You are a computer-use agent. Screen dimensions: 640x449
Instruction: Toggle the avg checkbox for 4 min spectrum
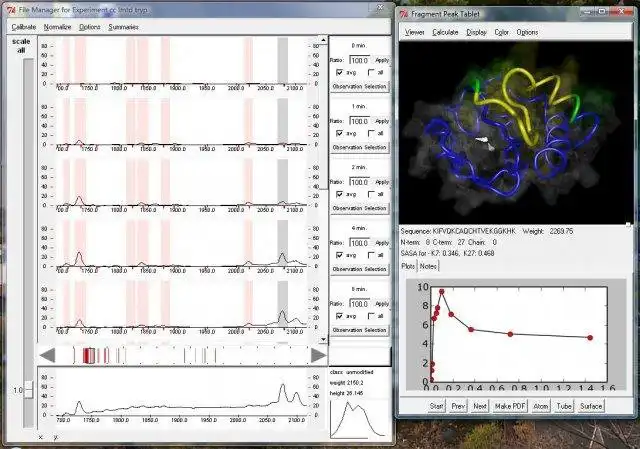pos(339,255)
